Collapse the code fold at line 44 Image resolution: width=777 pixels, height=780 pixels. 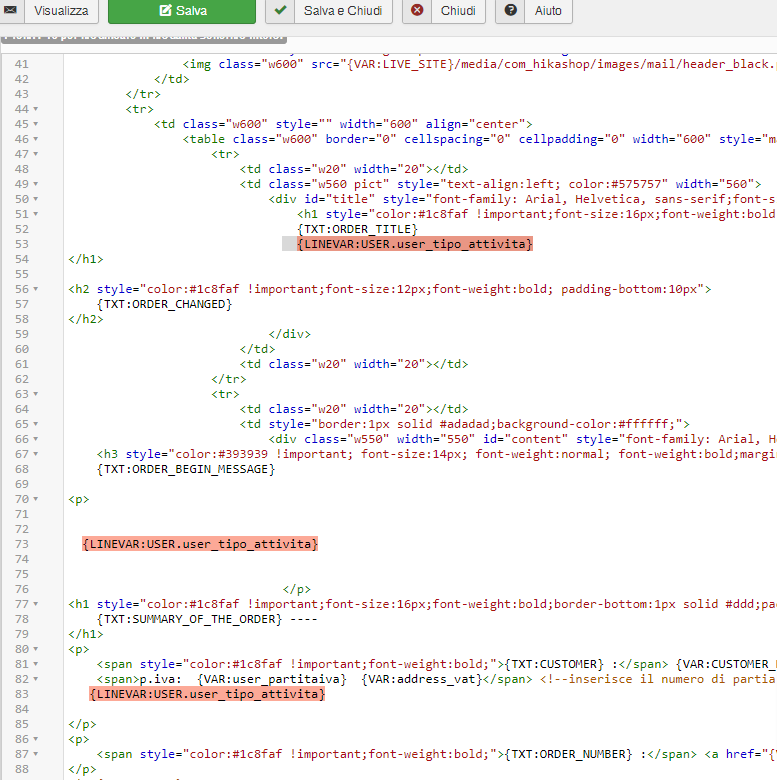point(36,109)
